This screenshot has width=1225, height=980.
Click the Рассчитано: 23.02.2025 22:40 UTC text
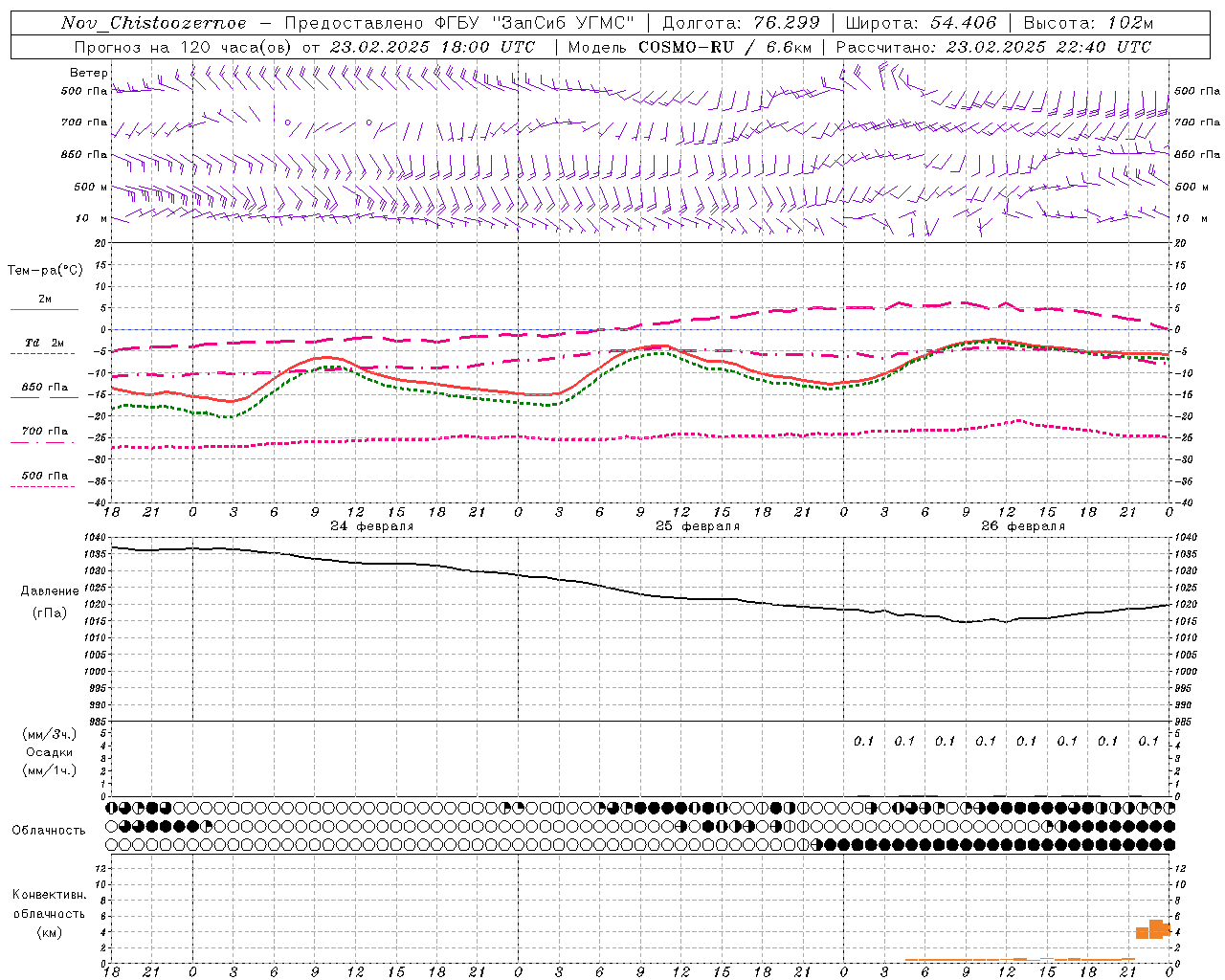[993, 47]
